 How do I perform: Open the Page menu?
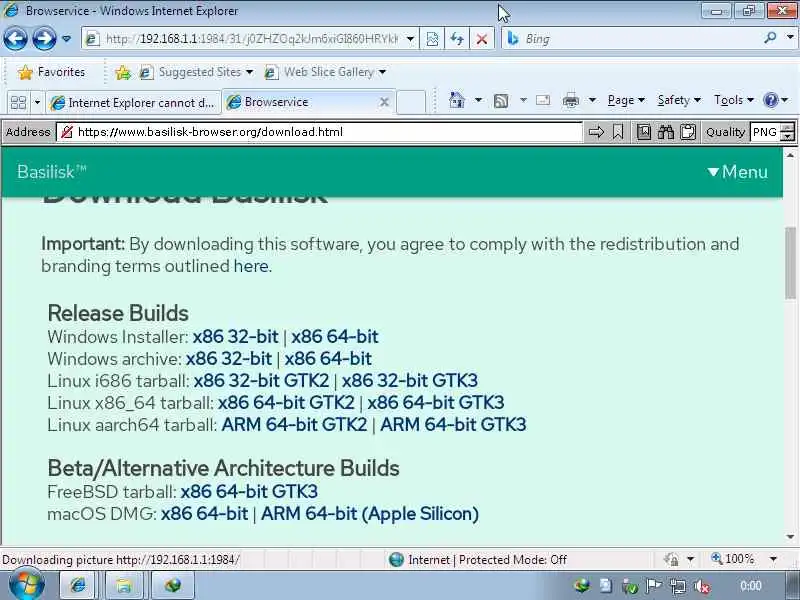click(x=626, y=100)
